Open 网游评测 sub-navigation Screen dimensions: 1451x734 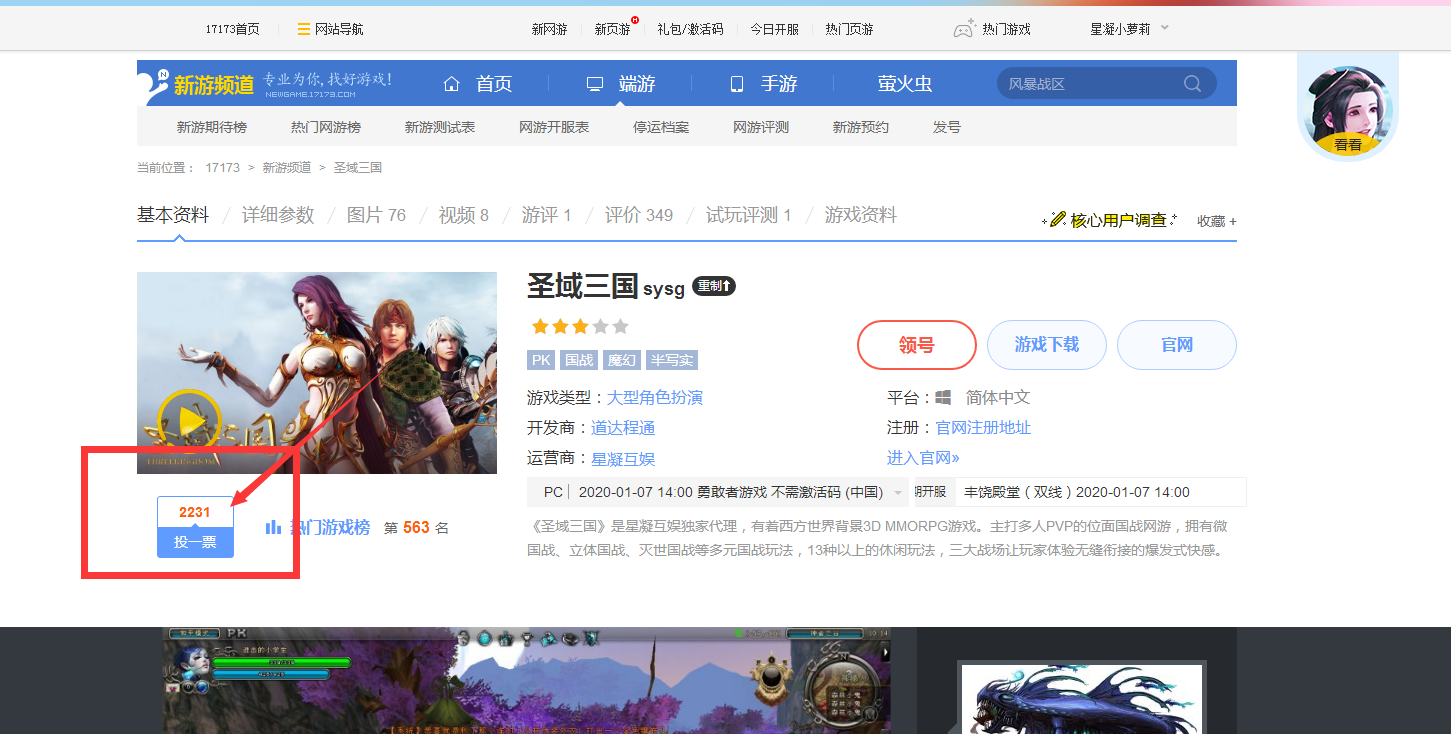761,127
